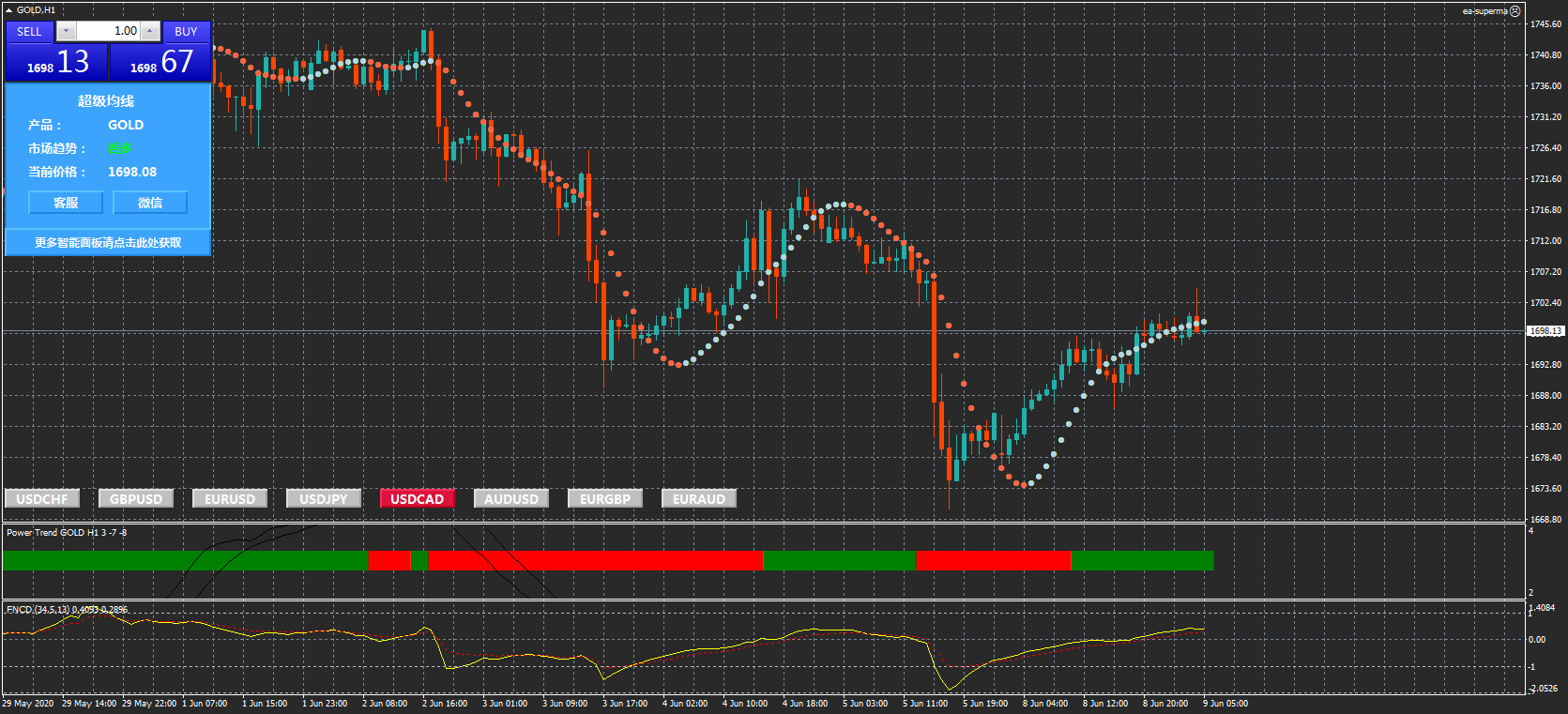Switch chart to EURUSD symbol
The height and width of the screenshot is (714, 1568).
[230, 499]
